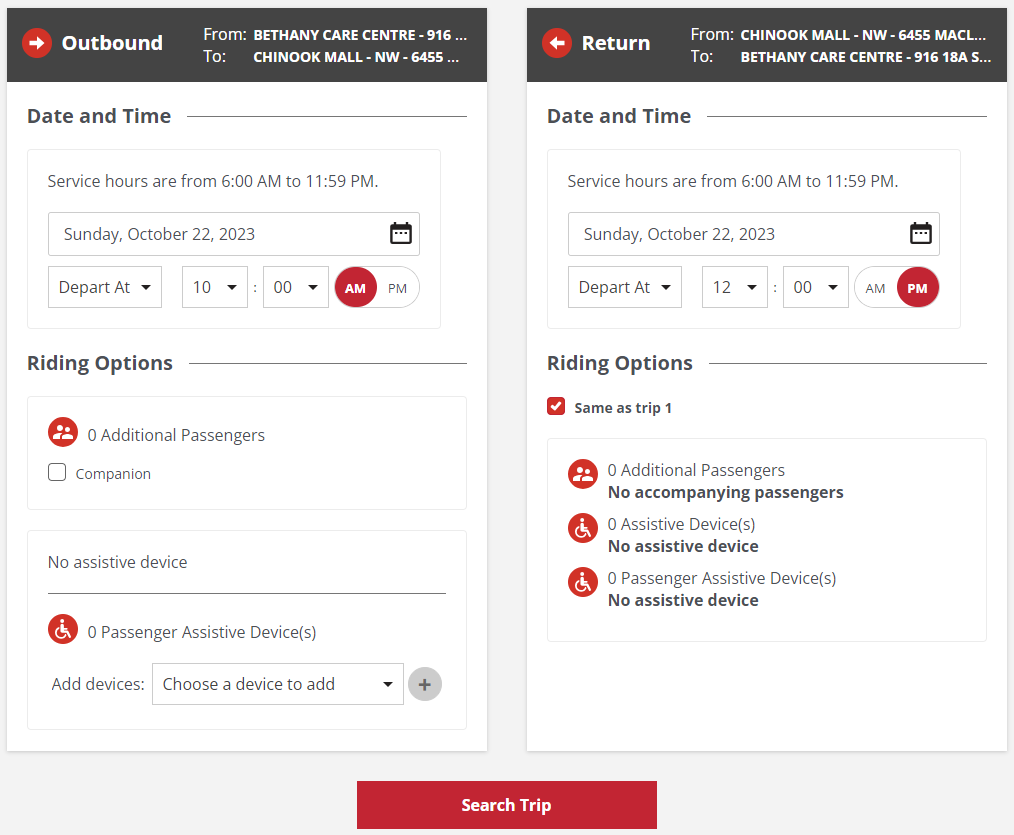This screenshot has height=835, width=1014.
Task: Switch Return time to AM
Action: (875, 288)
